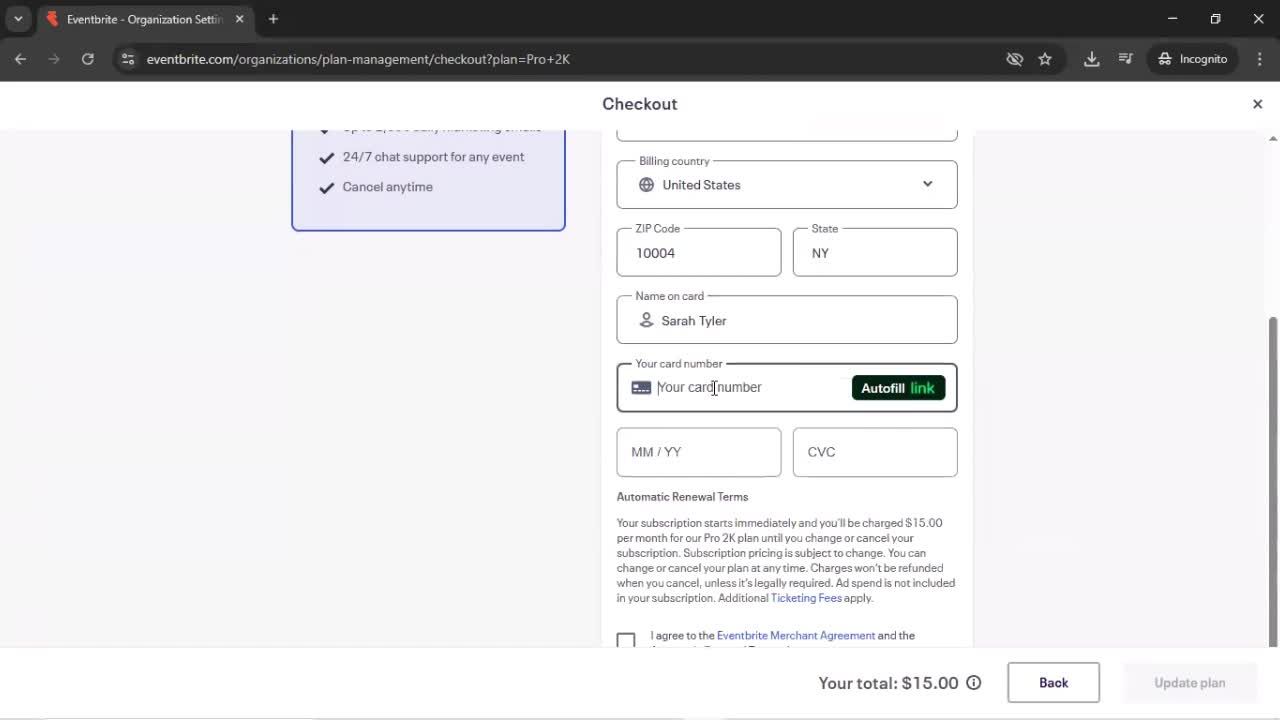Click the scroll-up arrow of page scrollbar

coord(1272,138)
